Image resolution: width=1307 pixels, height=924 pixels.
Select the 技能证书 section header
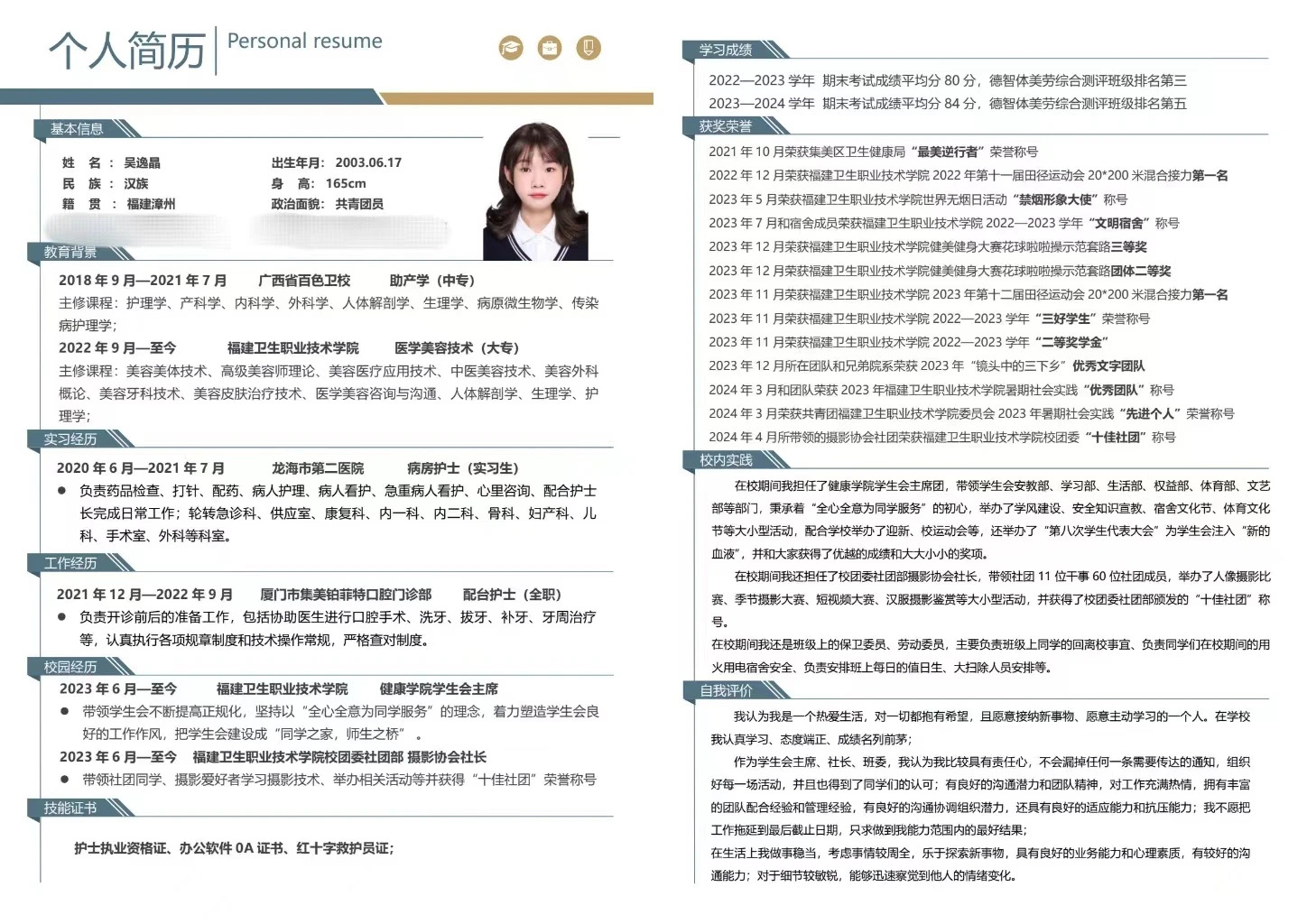pyautogui.click(x=70, y=808)
